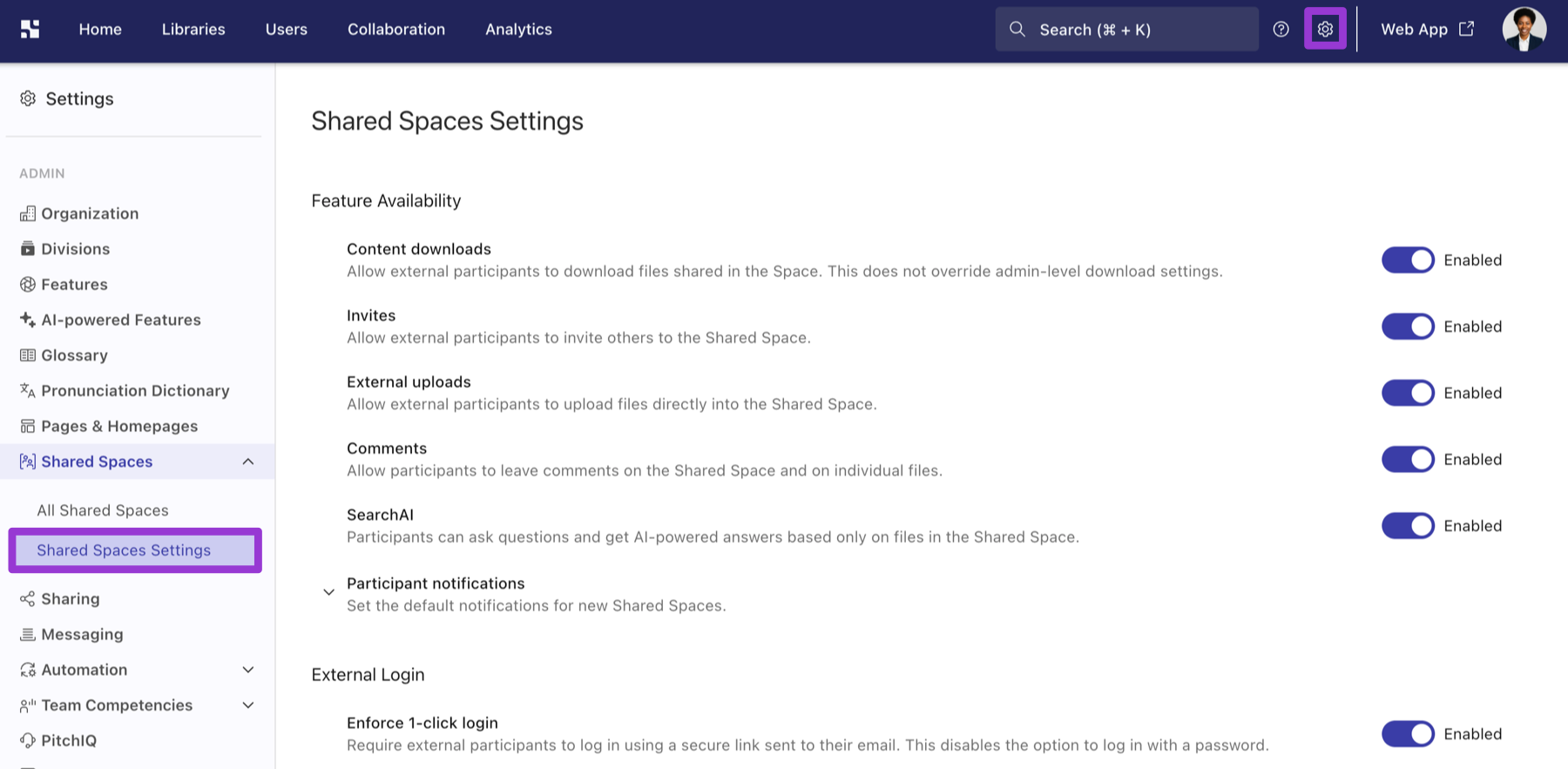Click the Messaging lines icon
Screen dimensions: 1568x769
[28, 634]
